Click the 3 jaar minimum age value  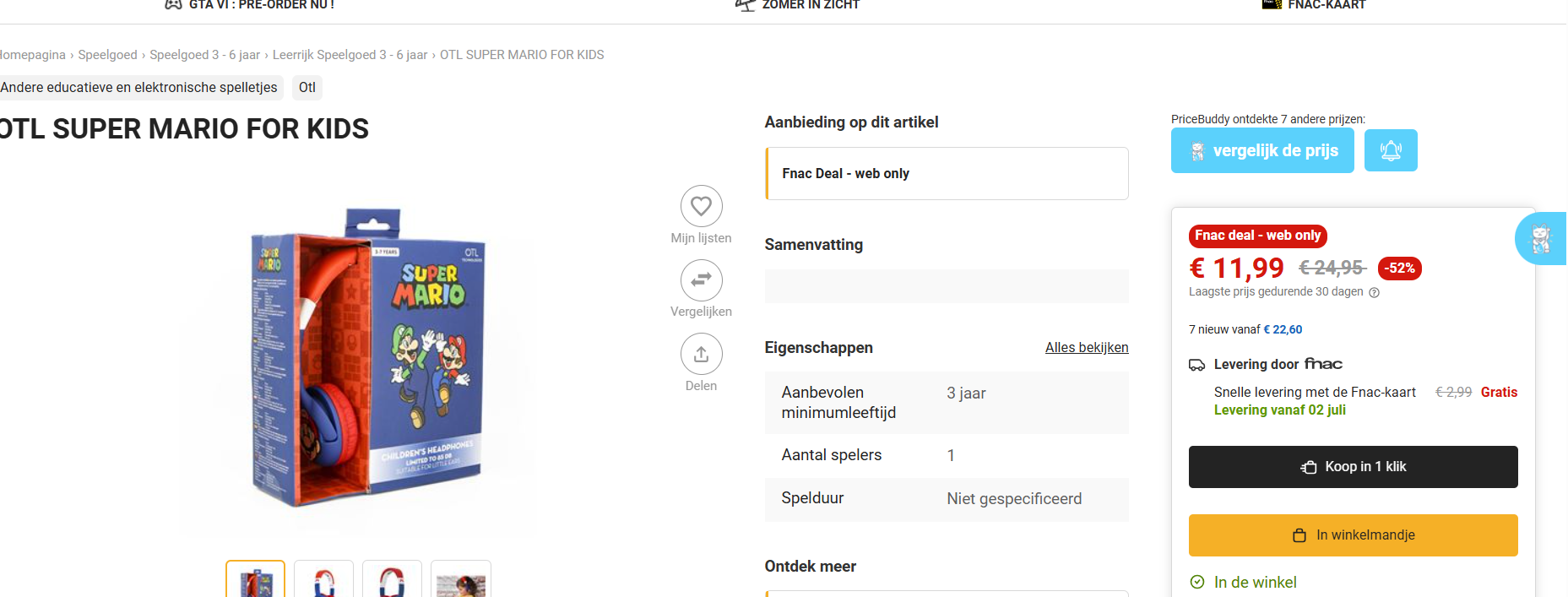966,393
